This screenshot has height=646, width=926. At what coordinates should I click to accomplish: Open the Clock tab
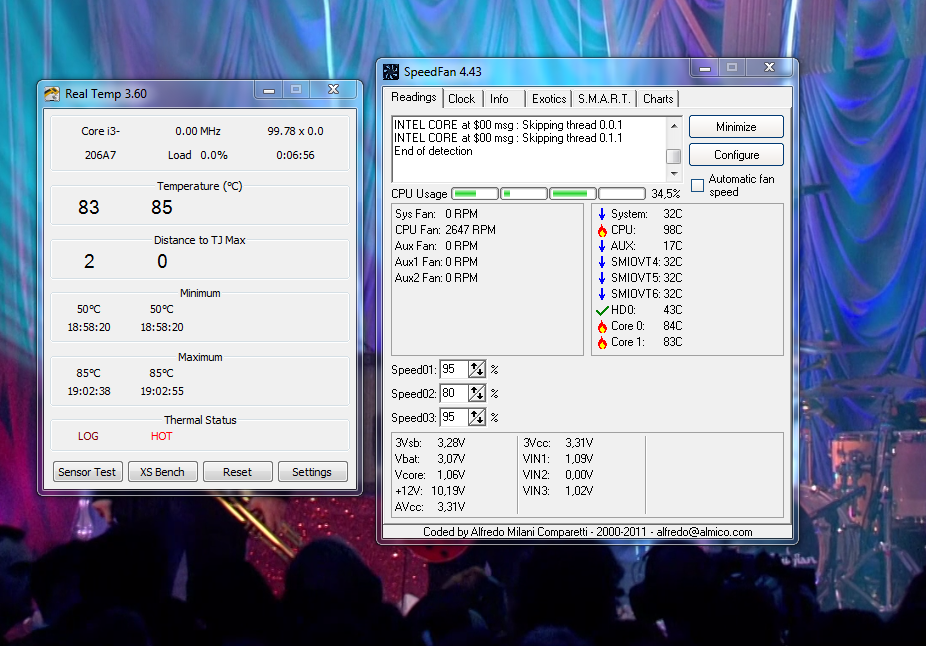tap(461, 99)
